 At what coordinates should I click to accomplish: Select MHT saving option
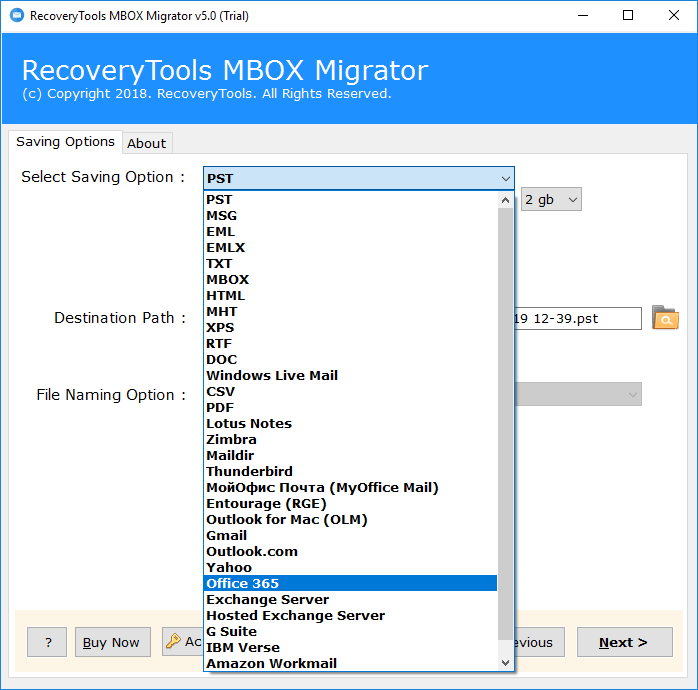[350, 312]
